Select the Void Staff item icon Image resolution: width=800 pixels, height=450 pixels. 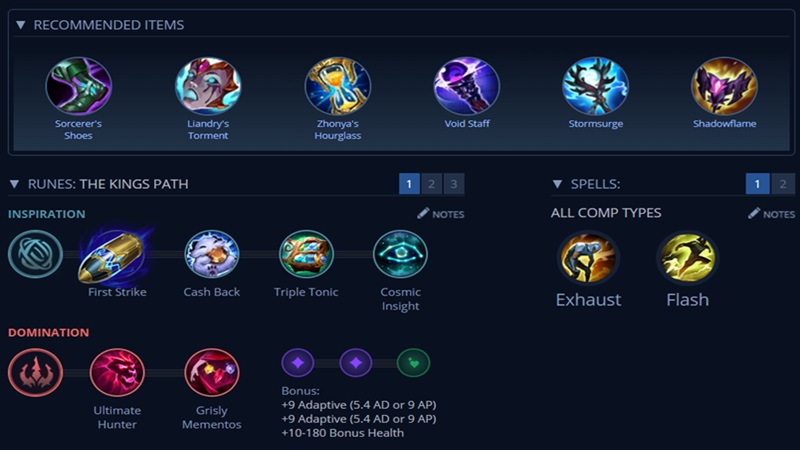[x=467, y=86]
